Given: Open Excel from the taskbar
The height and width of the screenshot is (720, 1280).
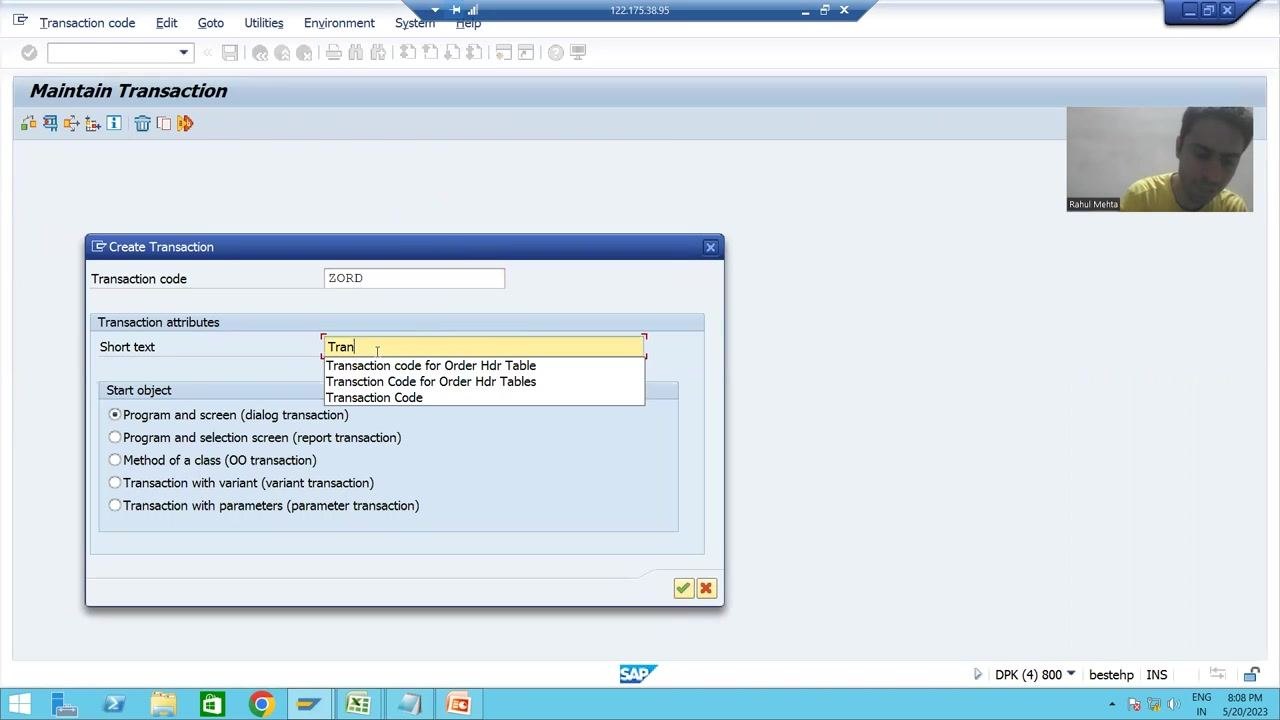Looking at the screenshot, I should [358, 704].
